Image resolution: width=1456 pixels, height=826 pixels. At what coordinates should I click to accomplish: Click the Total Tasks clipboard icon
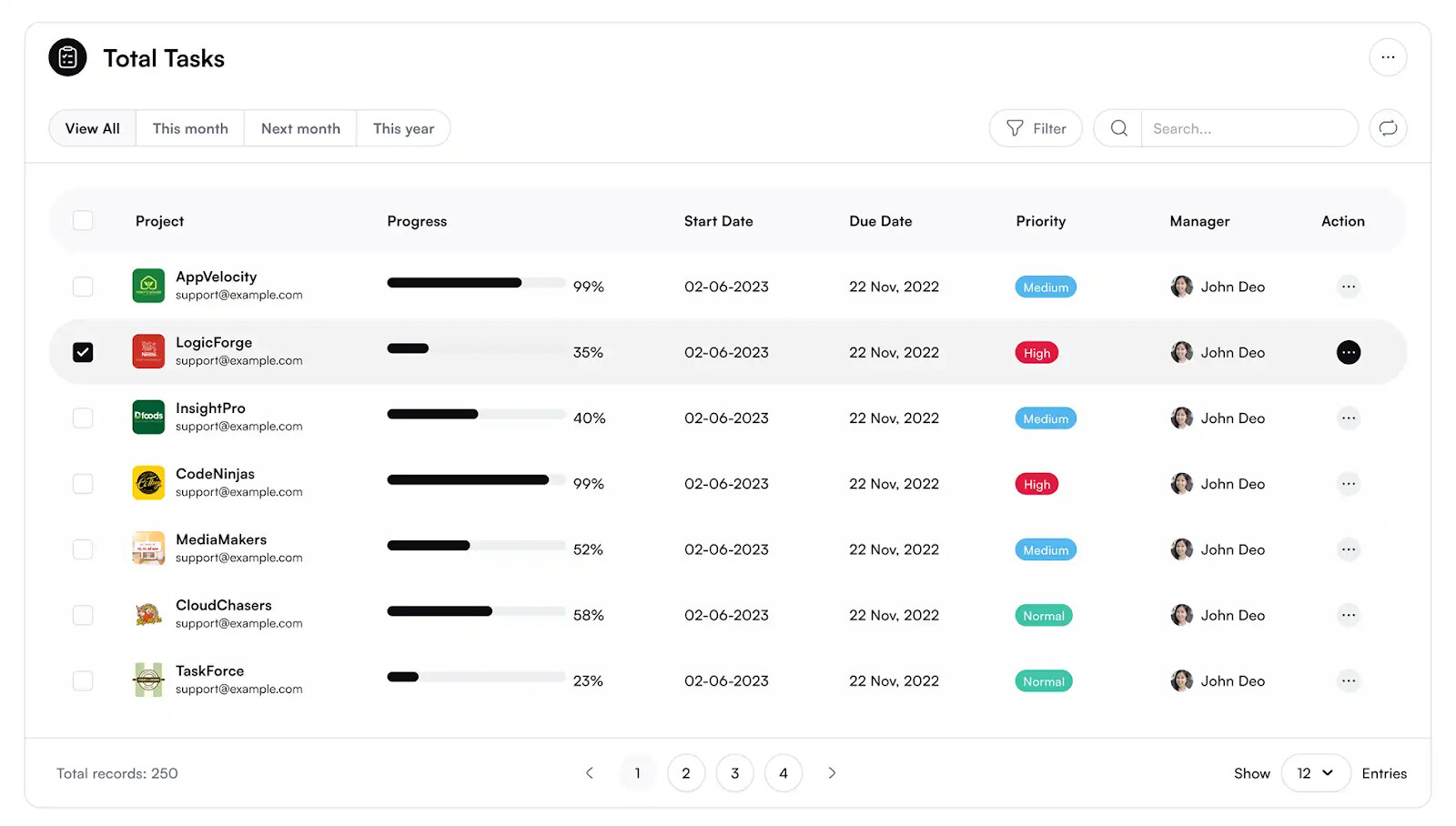point(67,58)
